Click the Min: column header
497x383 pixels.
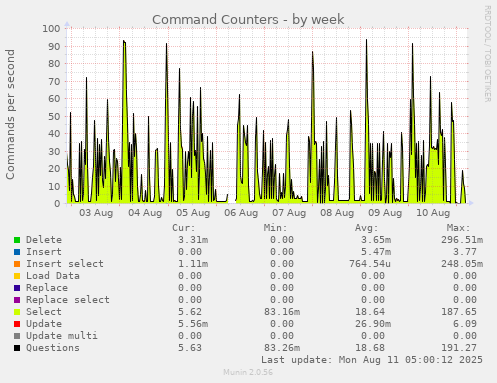[275, 228]
